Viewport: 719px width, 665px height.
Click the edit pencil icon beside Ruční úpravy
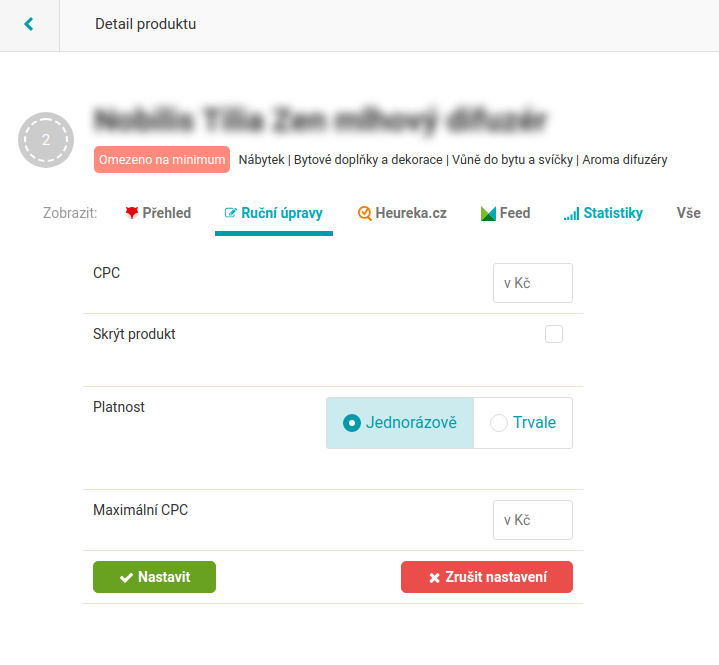coord(231,213)
